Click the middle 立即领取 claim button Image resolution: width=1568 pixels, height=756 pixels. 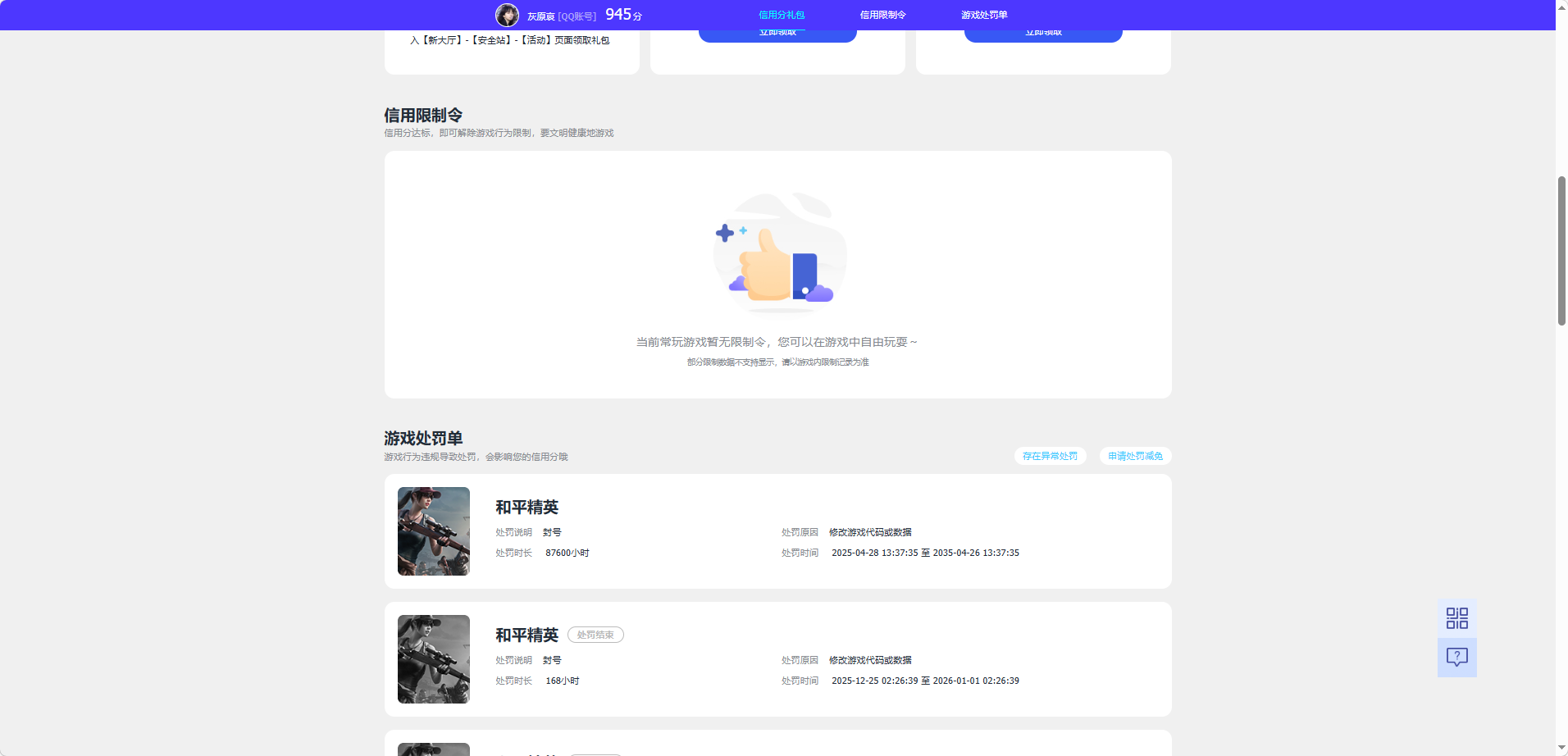(777, 31)
